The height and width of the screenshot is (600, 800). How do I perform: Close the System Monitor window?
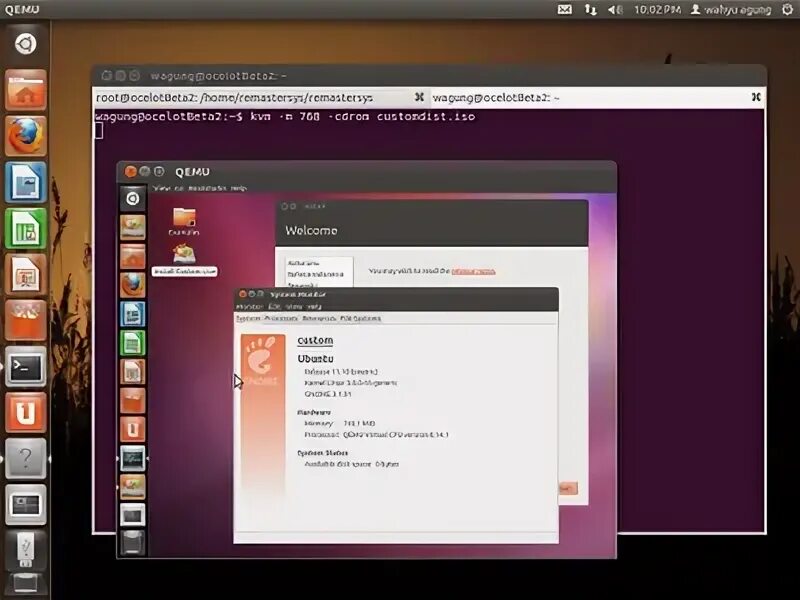tap(243, 294)
